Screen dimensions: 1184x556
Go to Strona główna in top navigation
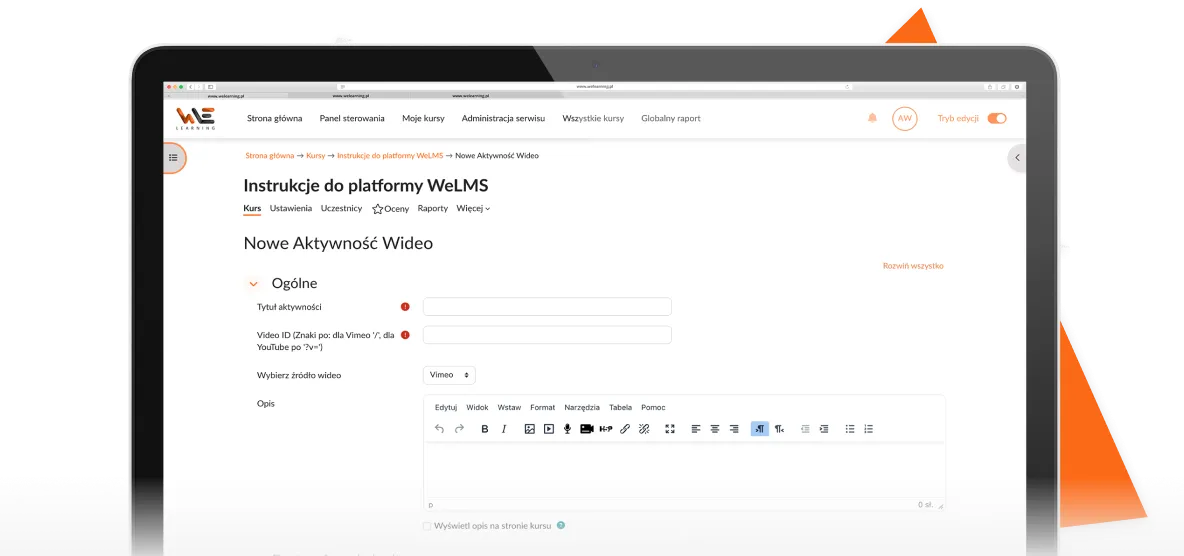(275, 119)
